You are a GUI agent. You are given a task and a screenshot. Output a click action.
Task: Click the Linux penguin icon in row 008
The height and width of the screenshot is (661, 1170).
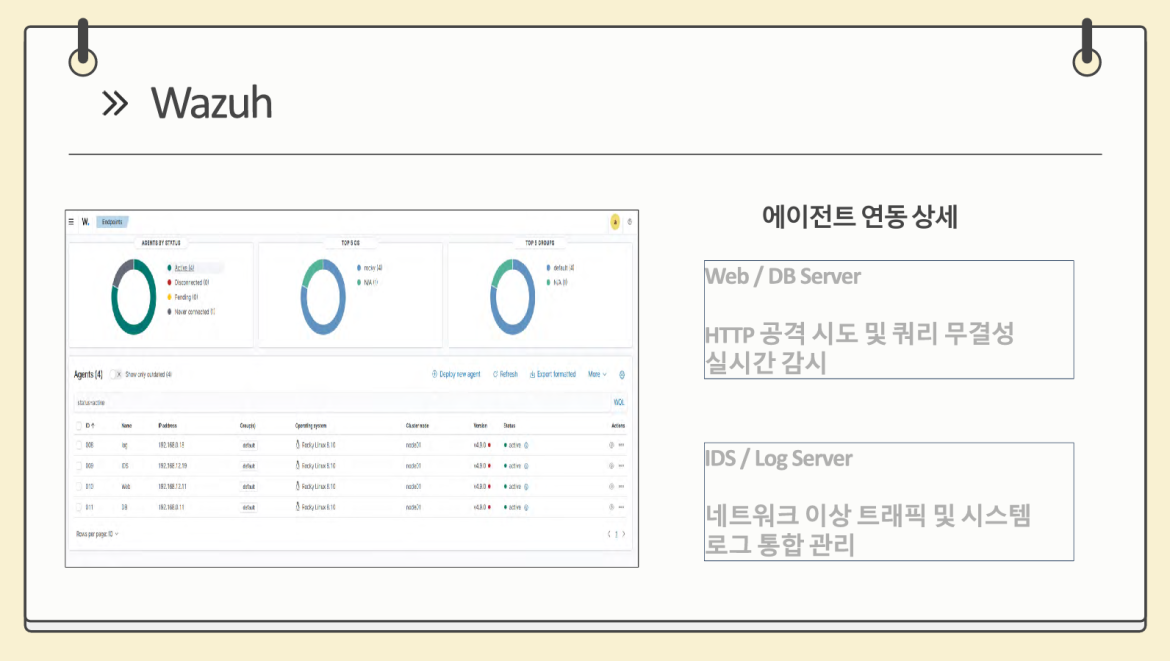[x=297, y=445]
